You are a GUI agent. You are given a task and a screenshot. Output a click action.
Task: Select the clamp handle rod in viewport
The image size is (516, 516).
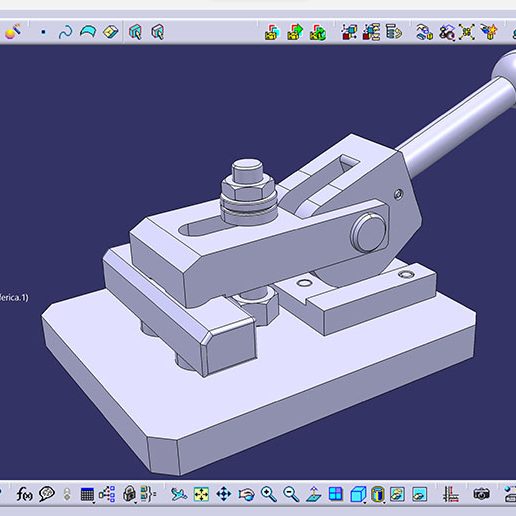coord(457,127)
